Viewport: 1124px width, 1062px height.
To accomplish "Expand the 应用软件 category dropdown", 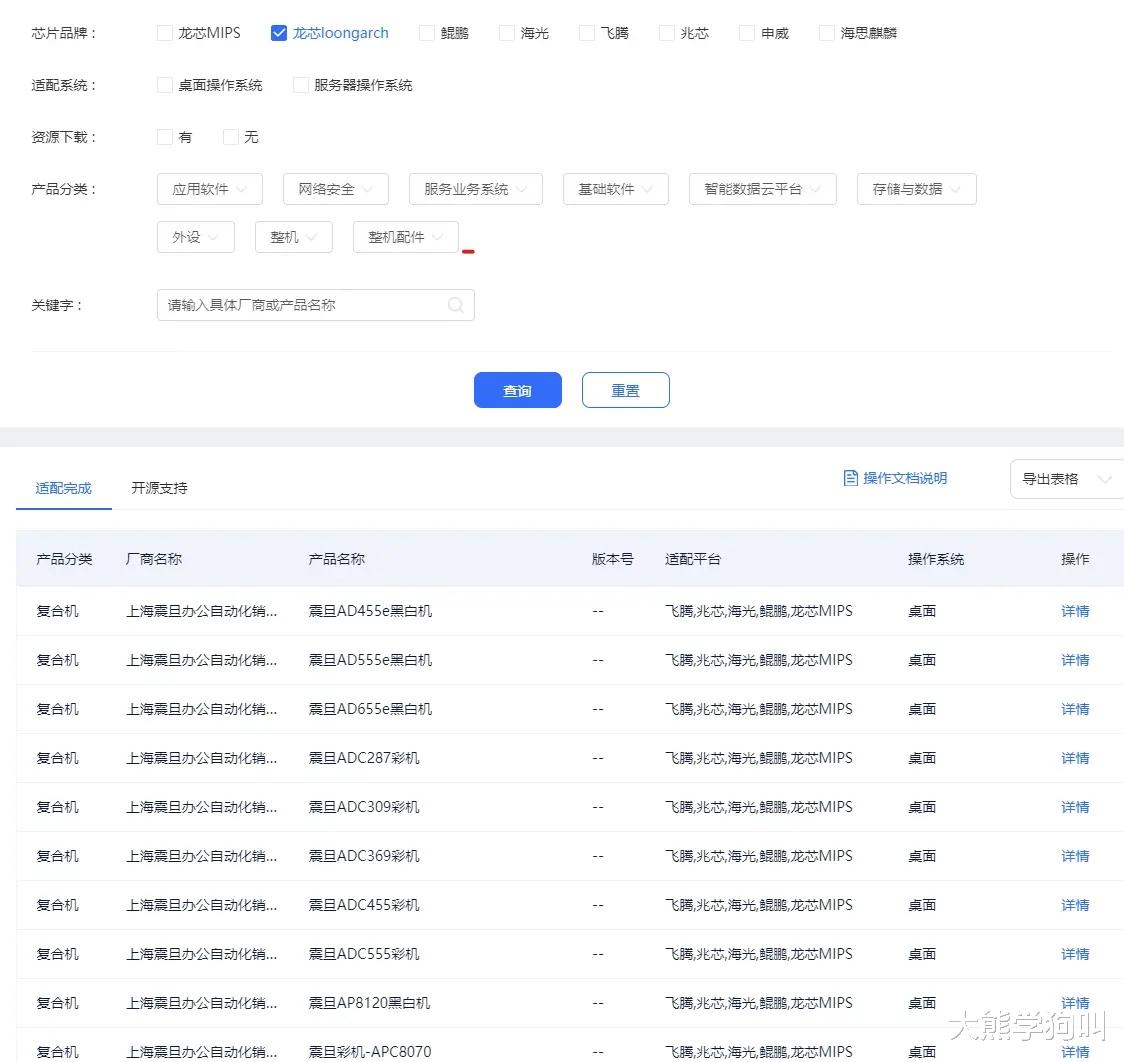I will (209, 189).
